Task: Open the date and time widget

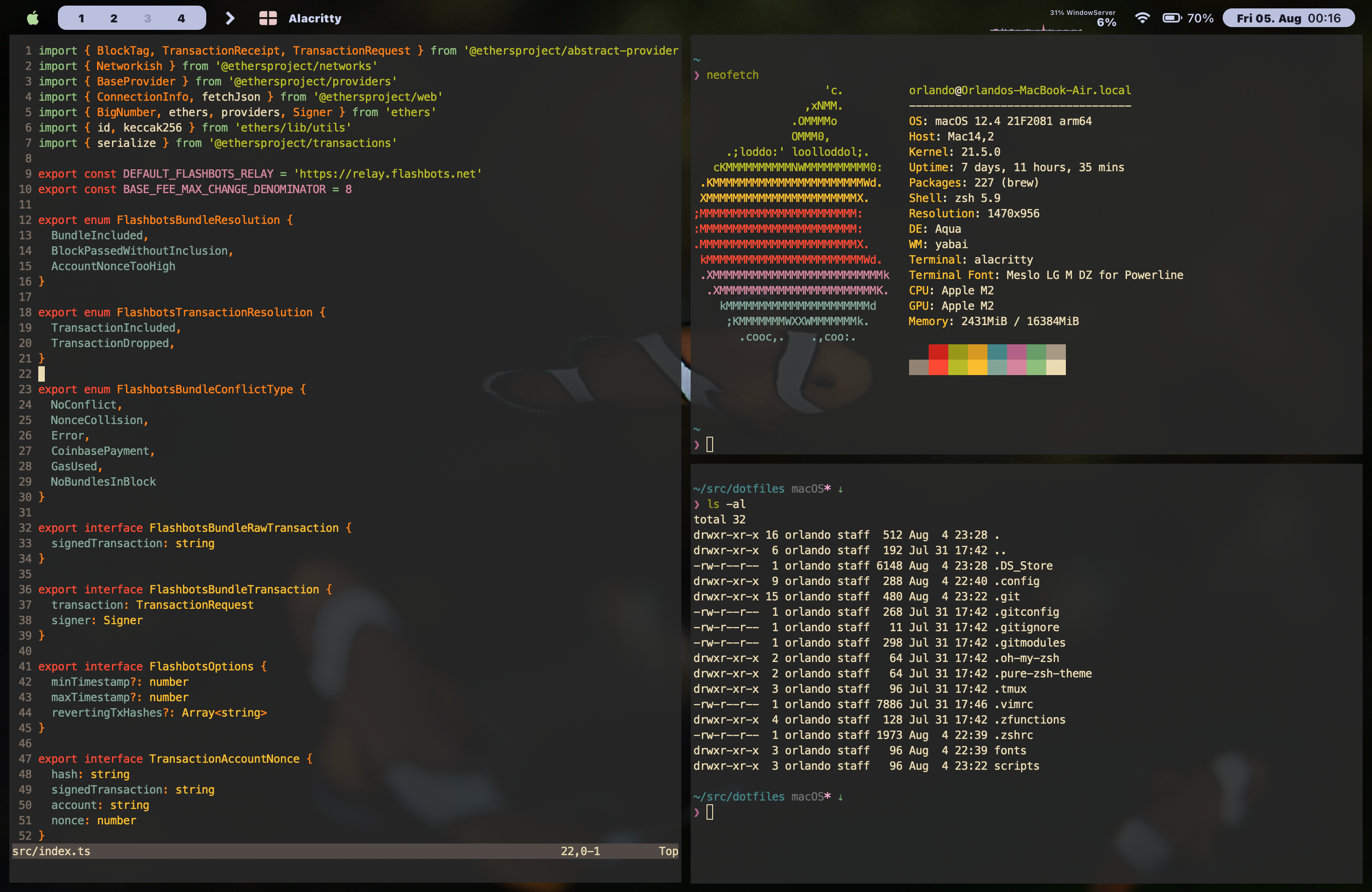Action: (1289, 18)
